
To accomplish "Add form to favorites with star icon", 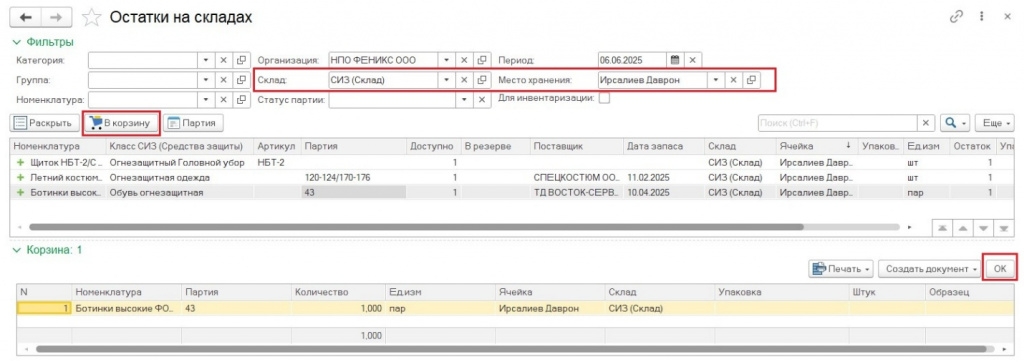I will click(91, 18).
